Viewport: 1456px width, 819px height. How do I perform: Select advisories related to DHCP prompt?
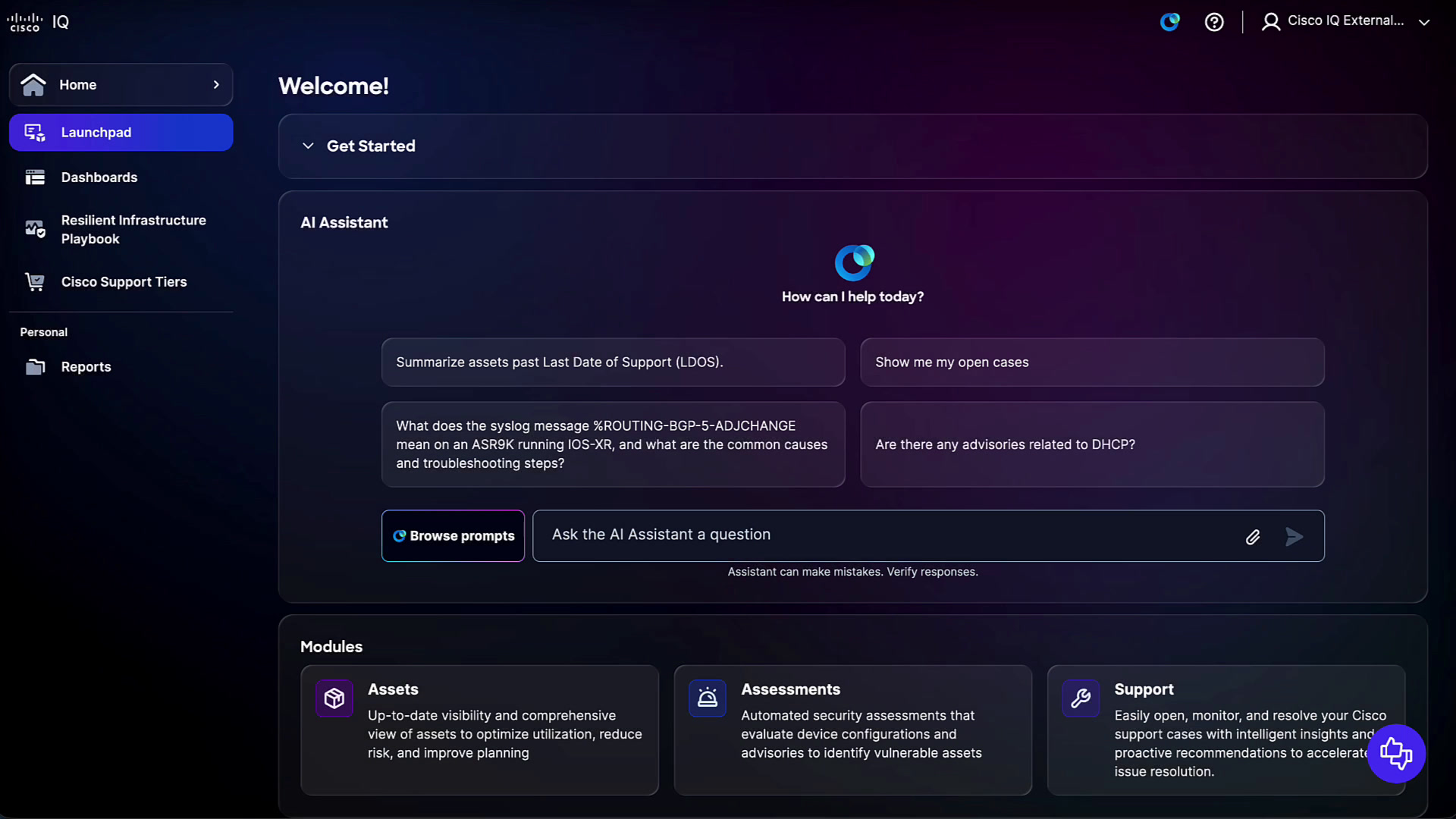[1092, 444]
